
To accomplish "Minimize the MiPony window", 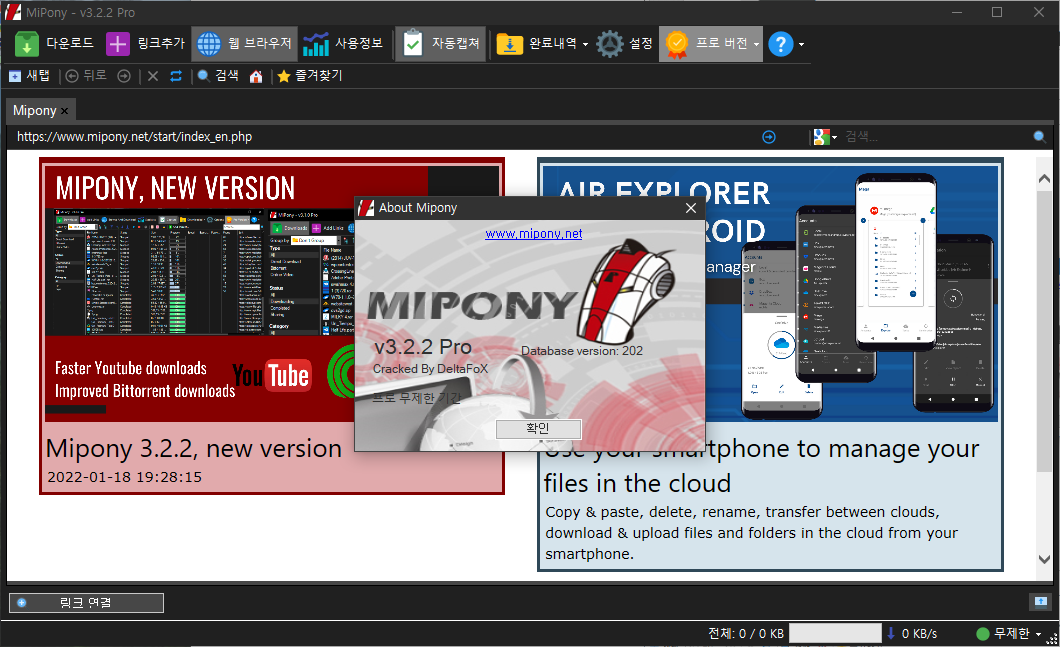I will pos(957,12).
